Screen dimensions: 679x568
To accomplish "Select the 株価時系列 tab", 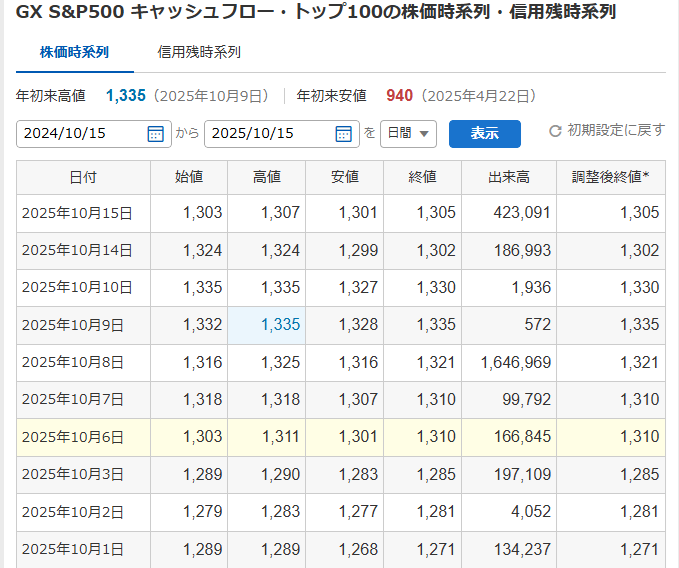I will (x=75, y=52).
